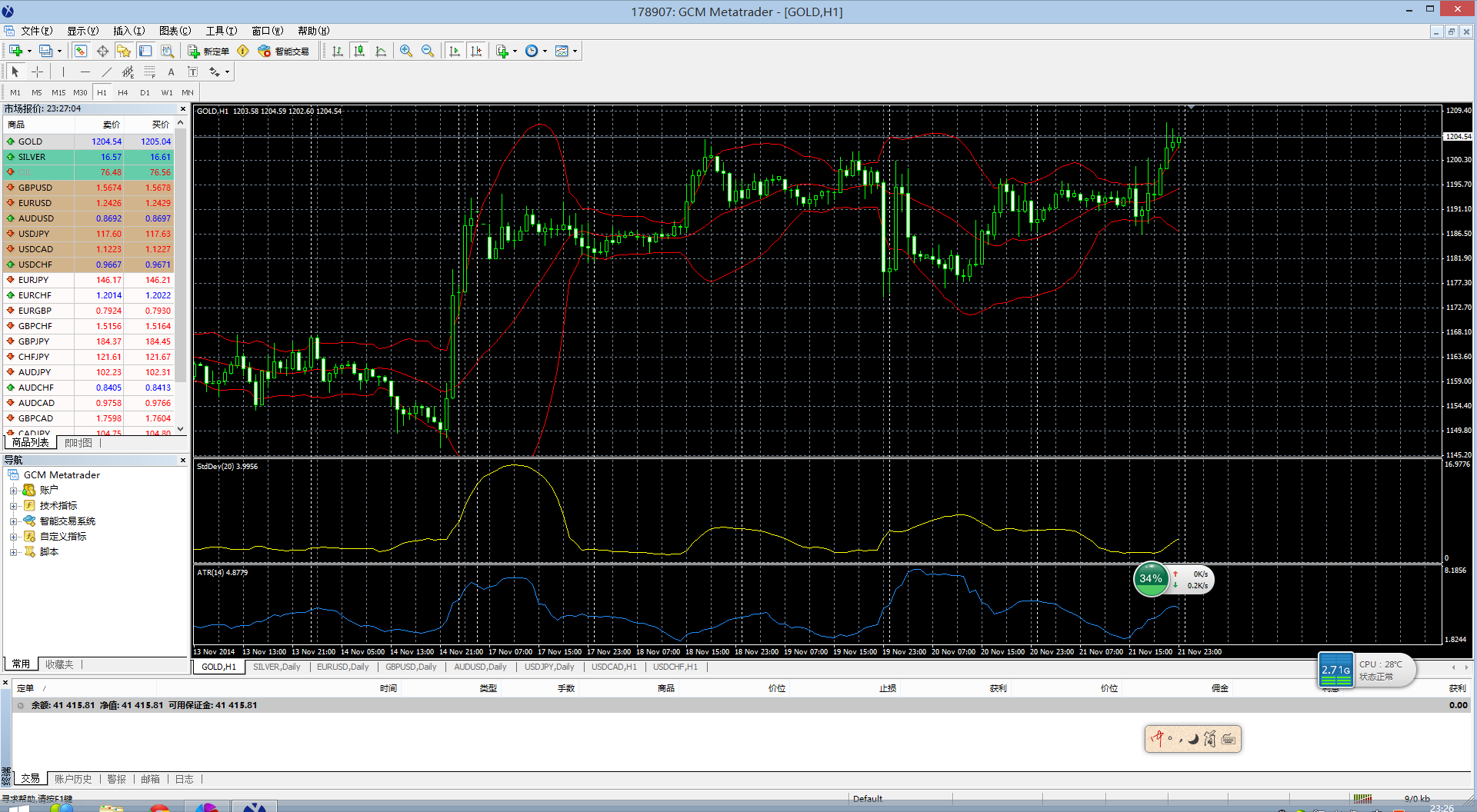1477x812 pixels.
Task: Toggle the chart auto-scroll button
Action: pyautogui.click(x=455, y=51)
